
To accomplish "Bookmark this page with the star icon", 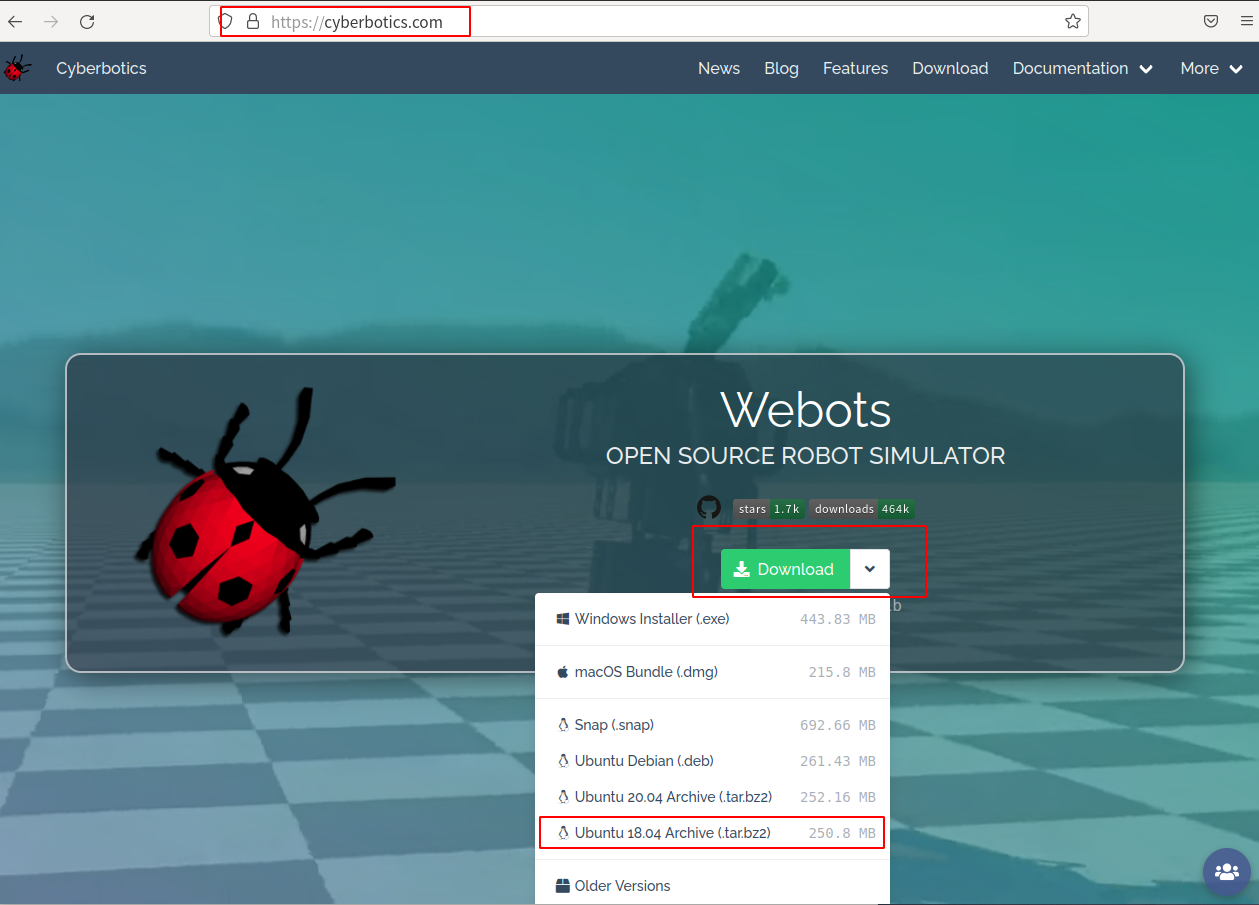I will tap(1073, 21).
